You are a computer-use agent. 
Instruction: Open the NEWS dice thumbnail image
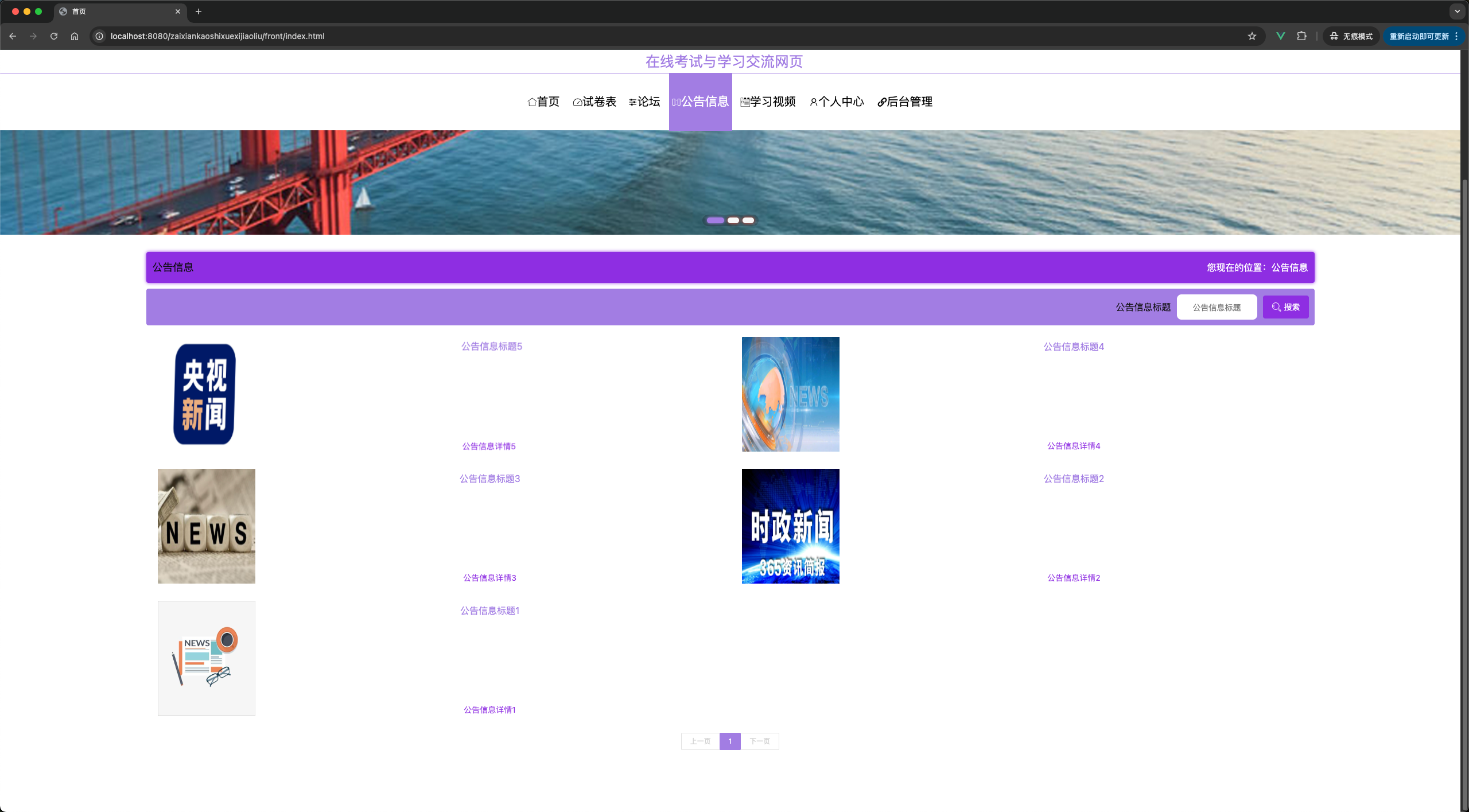tap(206, 526)
